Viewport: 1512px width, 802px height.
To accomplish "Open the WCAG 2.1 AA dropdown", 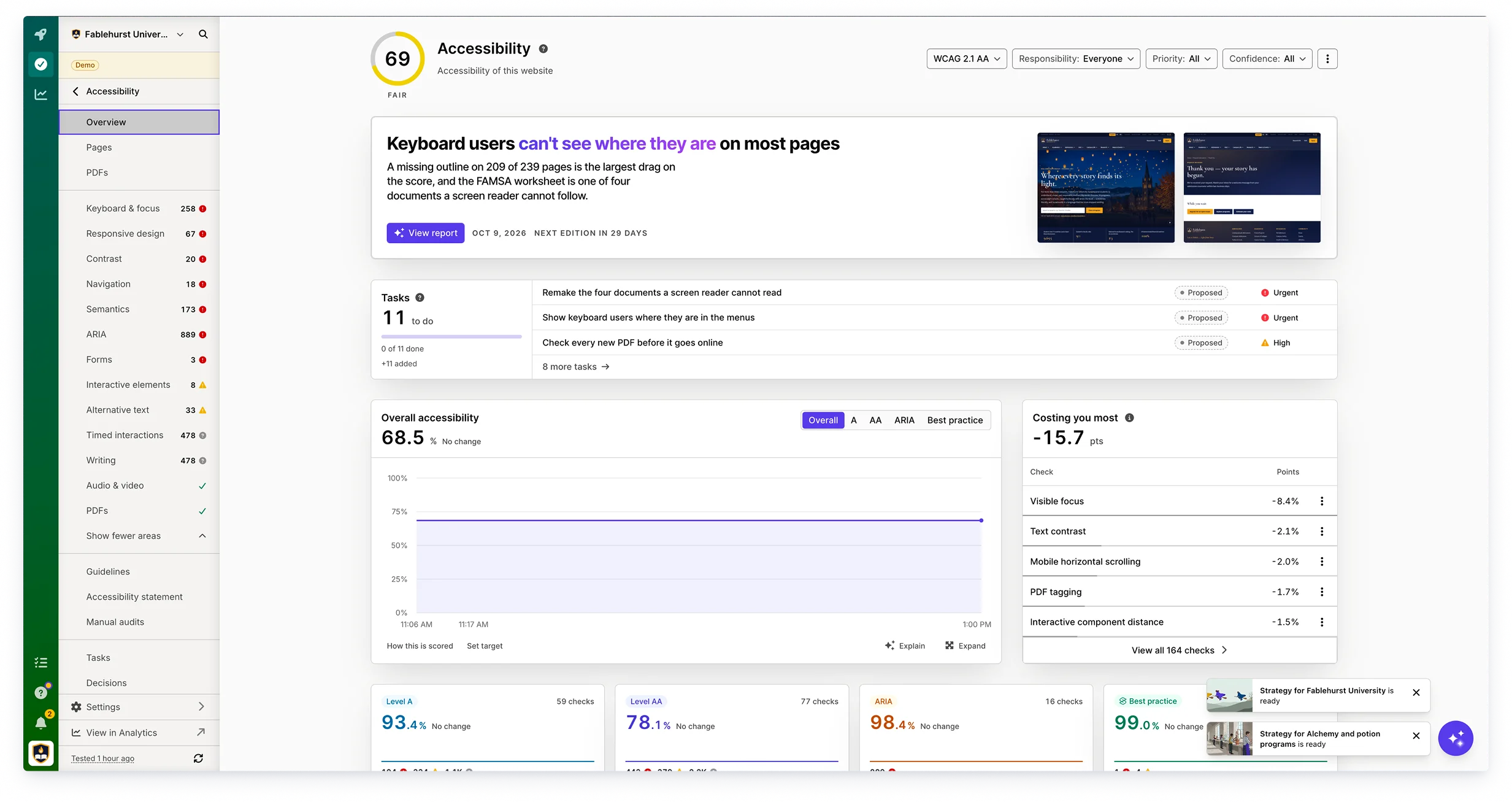I will pyautogui.click(x=967, y=59).
